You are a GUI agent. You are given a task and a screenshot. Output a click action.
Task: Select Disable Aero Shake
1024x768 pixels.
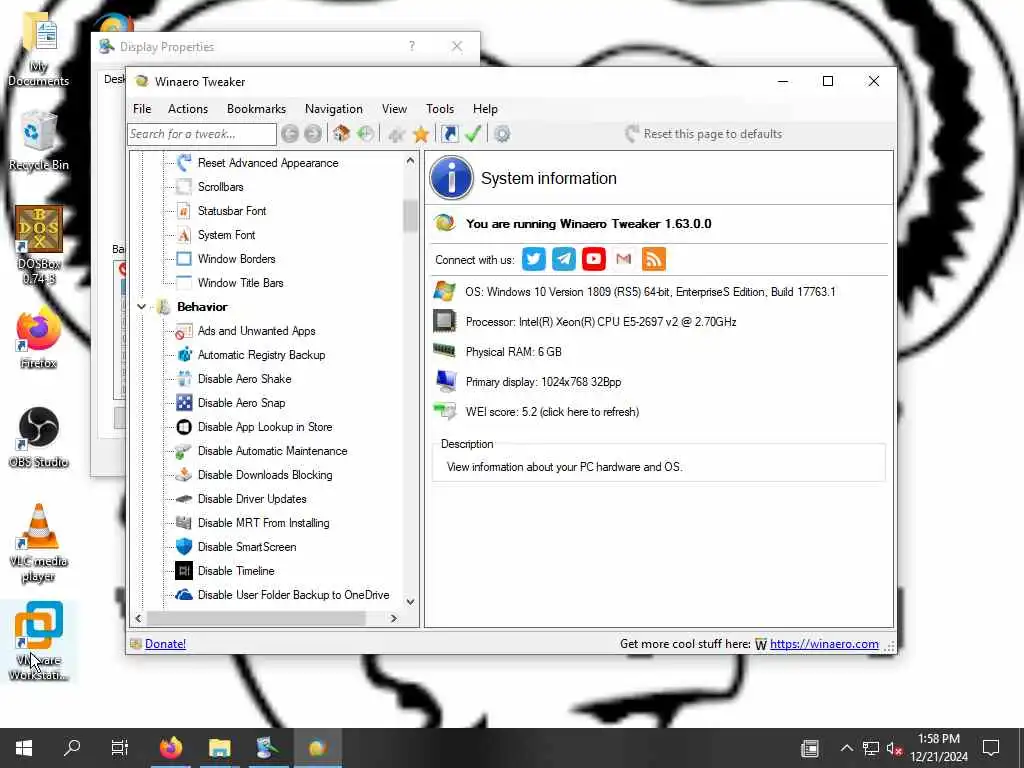coord(244,379)
